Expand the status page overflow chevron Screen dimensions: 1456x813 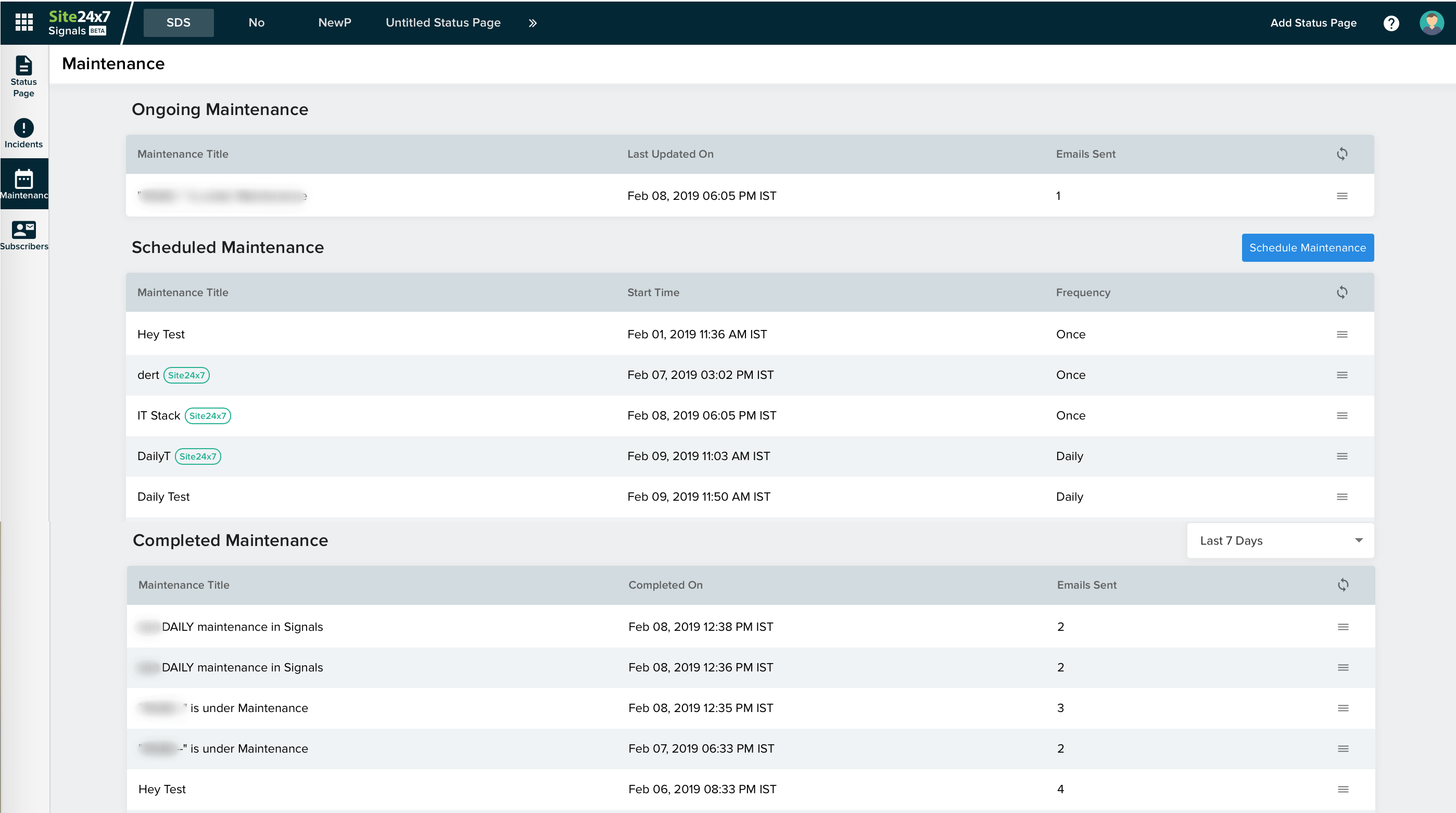[x=532, y=23]
